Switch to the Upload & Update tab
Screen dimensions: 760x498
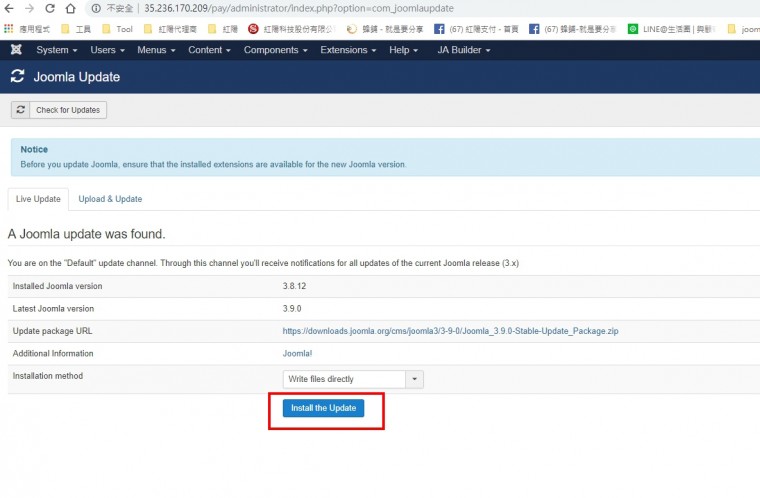110,199
